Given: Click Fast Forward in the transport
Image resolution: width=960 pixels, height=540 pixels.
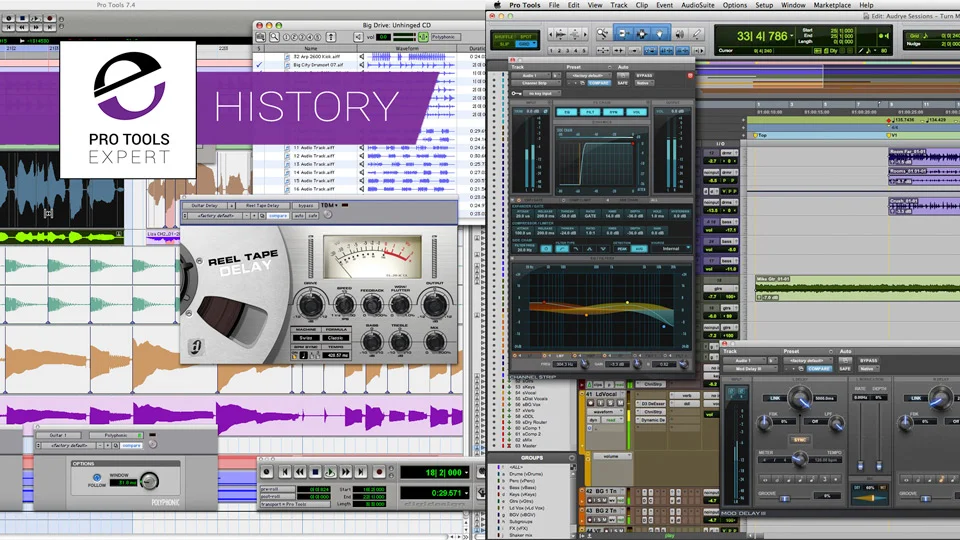Looking at the screenshot, I should click(x=345, y=472).
